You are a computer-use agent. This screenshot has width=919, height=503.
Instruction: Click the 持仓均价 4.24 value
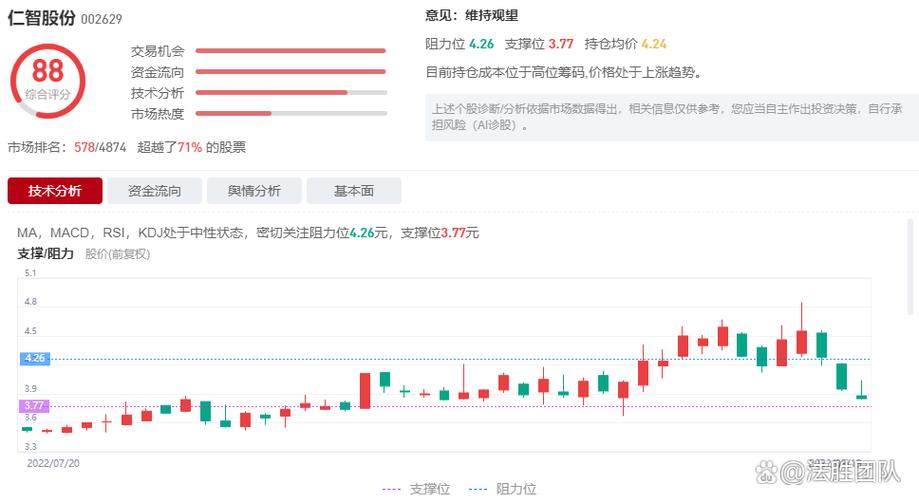pyautogui.click(x=654, y=44)
